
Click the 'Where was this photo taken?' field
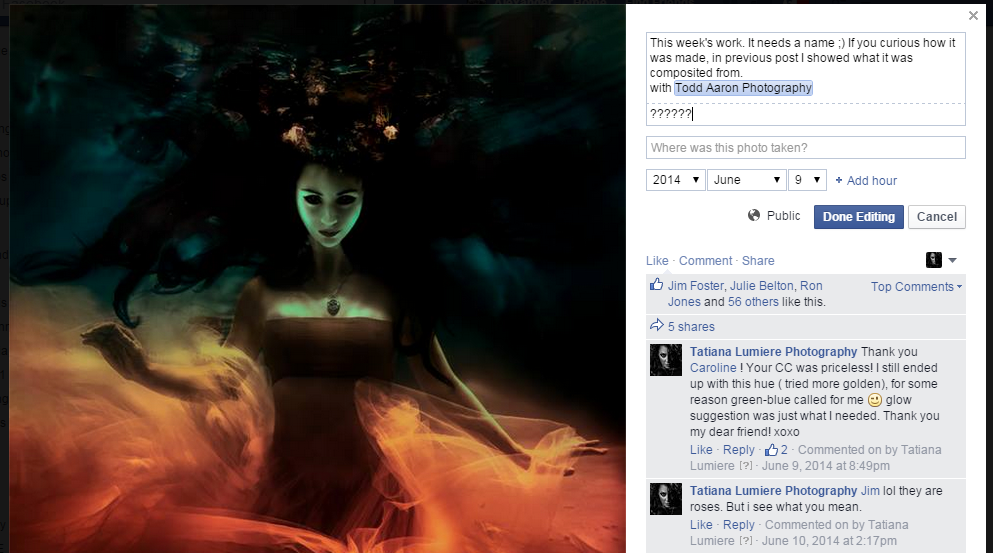tap(806, 148)
